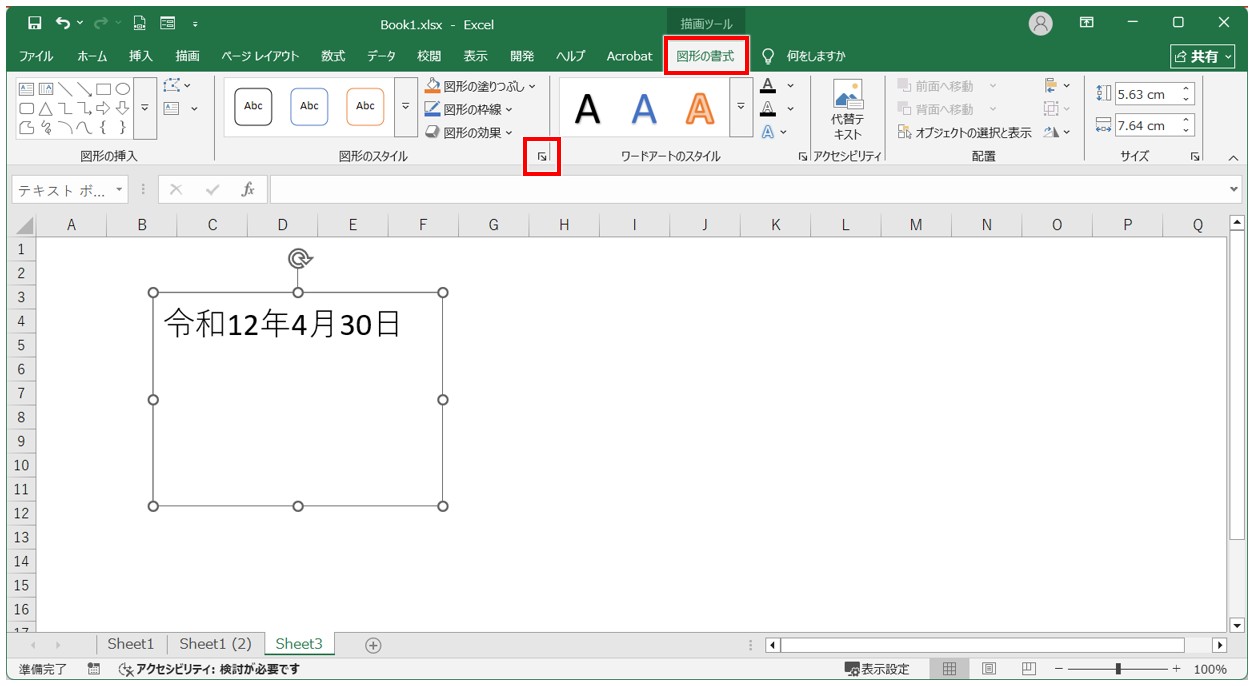Expand the formula bar chevron
This screenshot has width=1253, height=686.
coord(1234,189)
